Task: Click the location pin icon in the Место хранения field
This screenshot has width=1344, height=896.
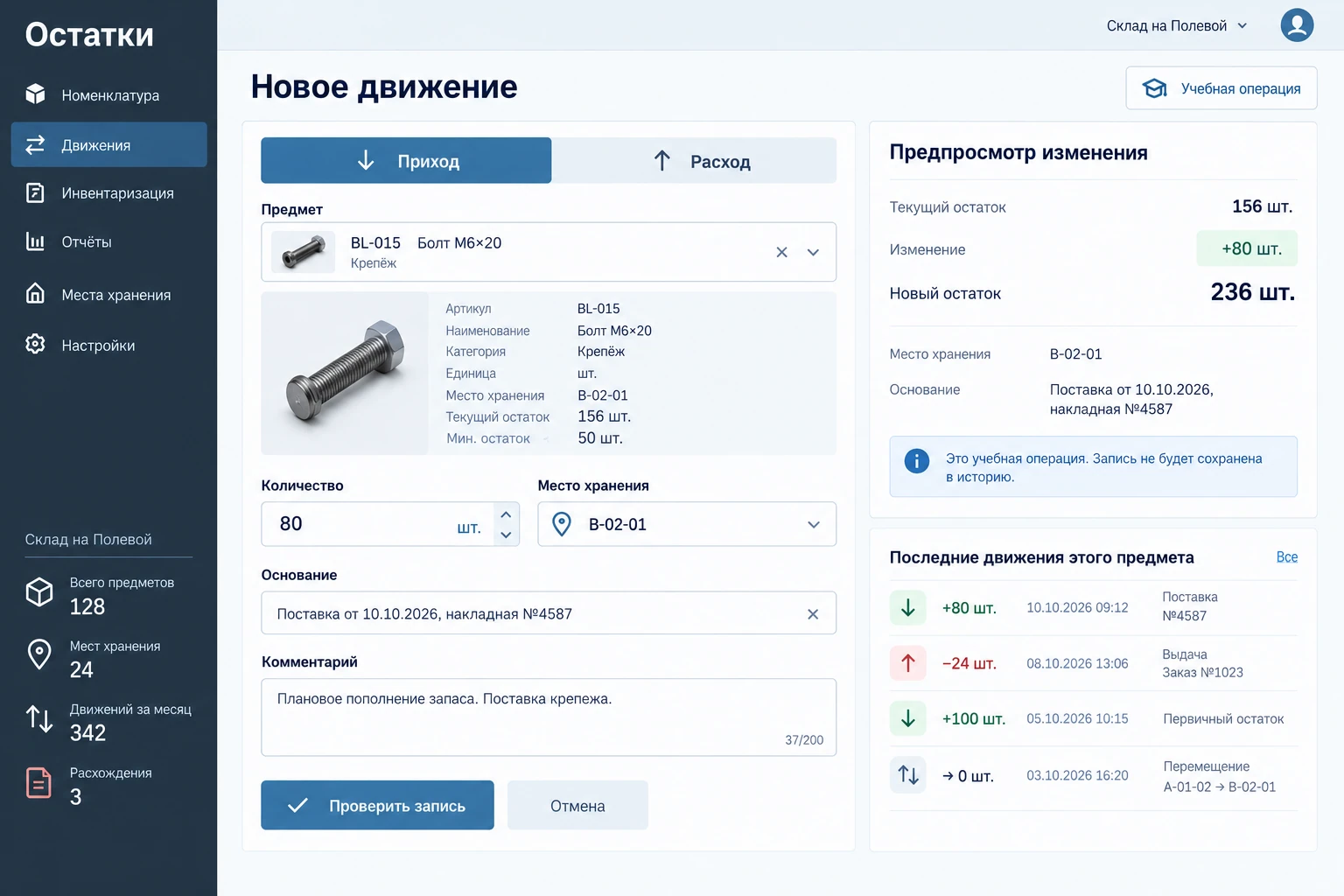Action: coord(562,524)
